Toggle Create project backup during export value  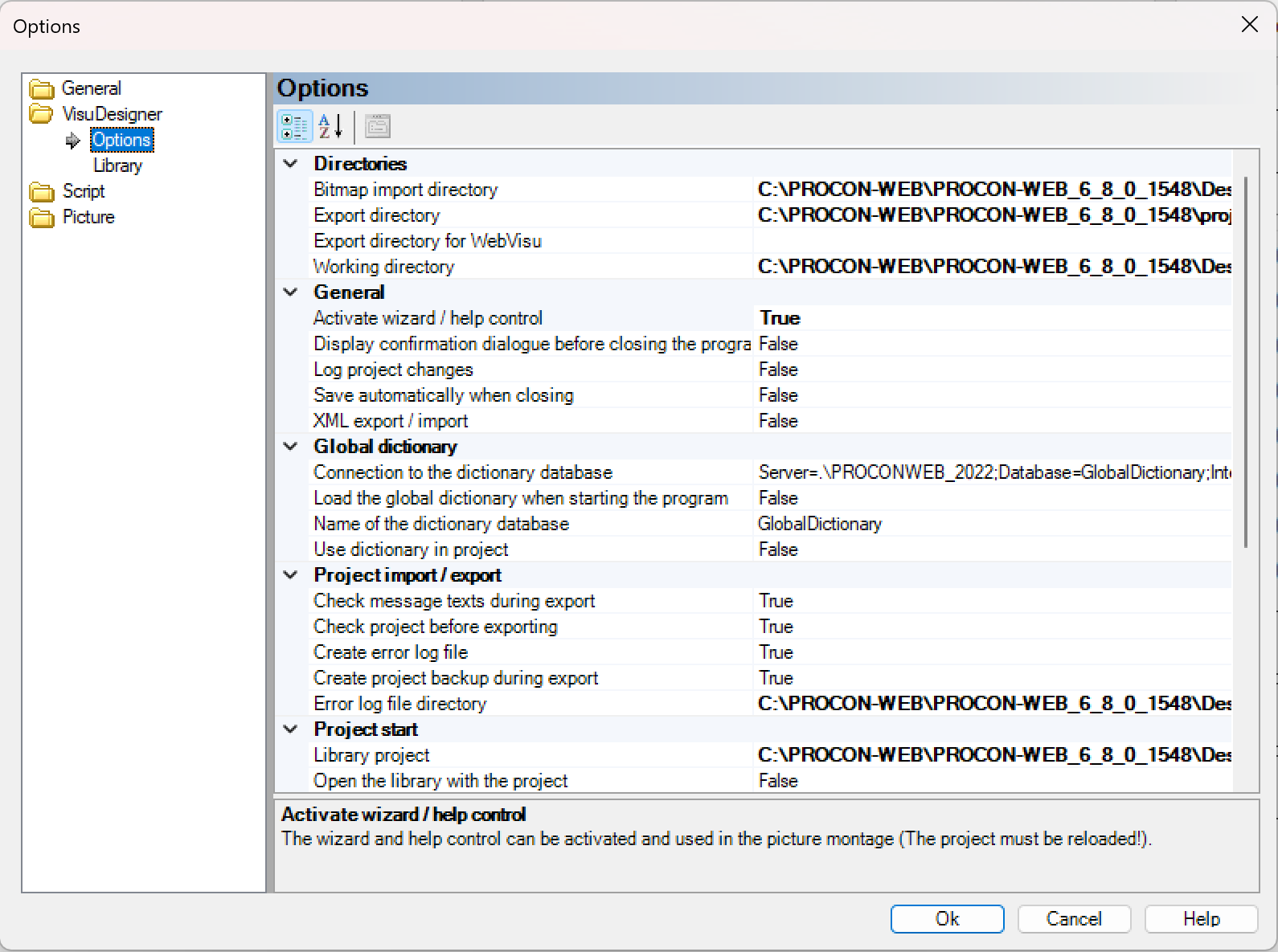(993, 678)
